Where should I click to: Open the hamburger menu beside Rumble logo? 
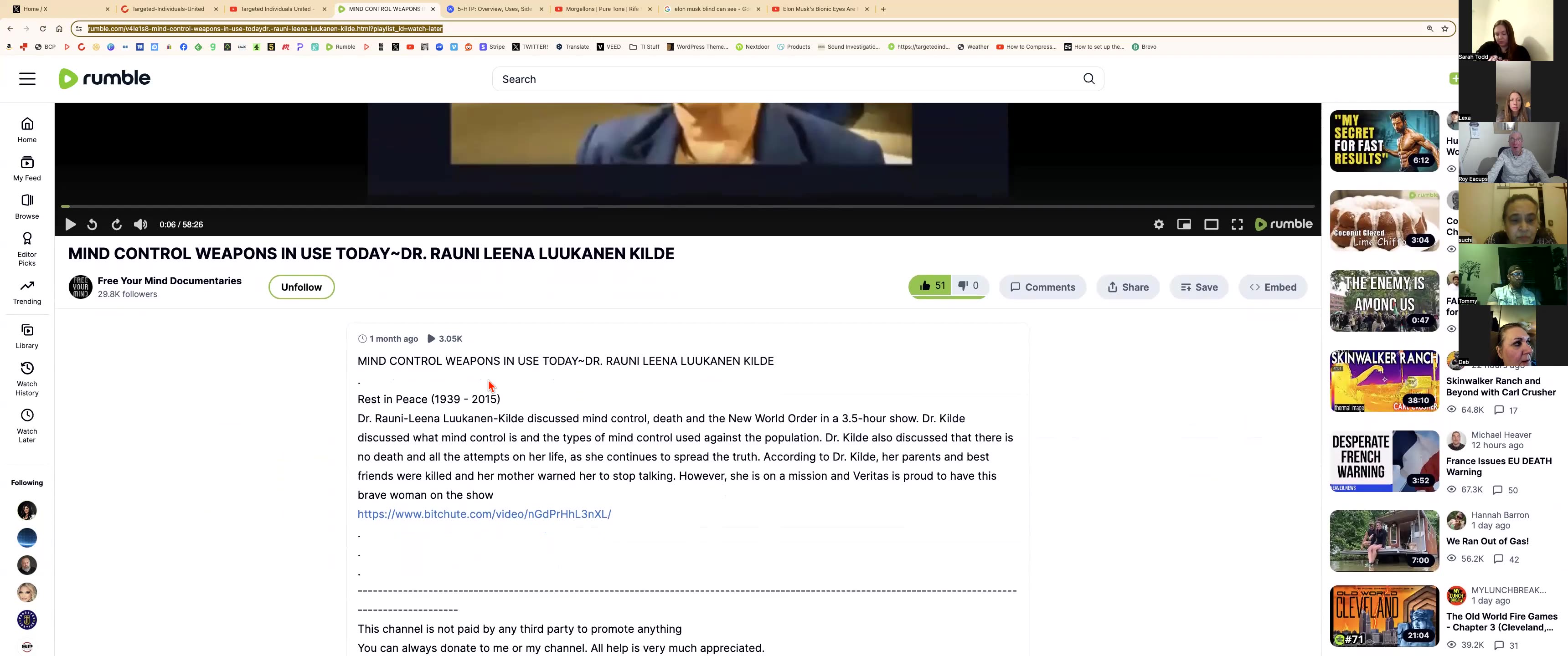point(27,79)
